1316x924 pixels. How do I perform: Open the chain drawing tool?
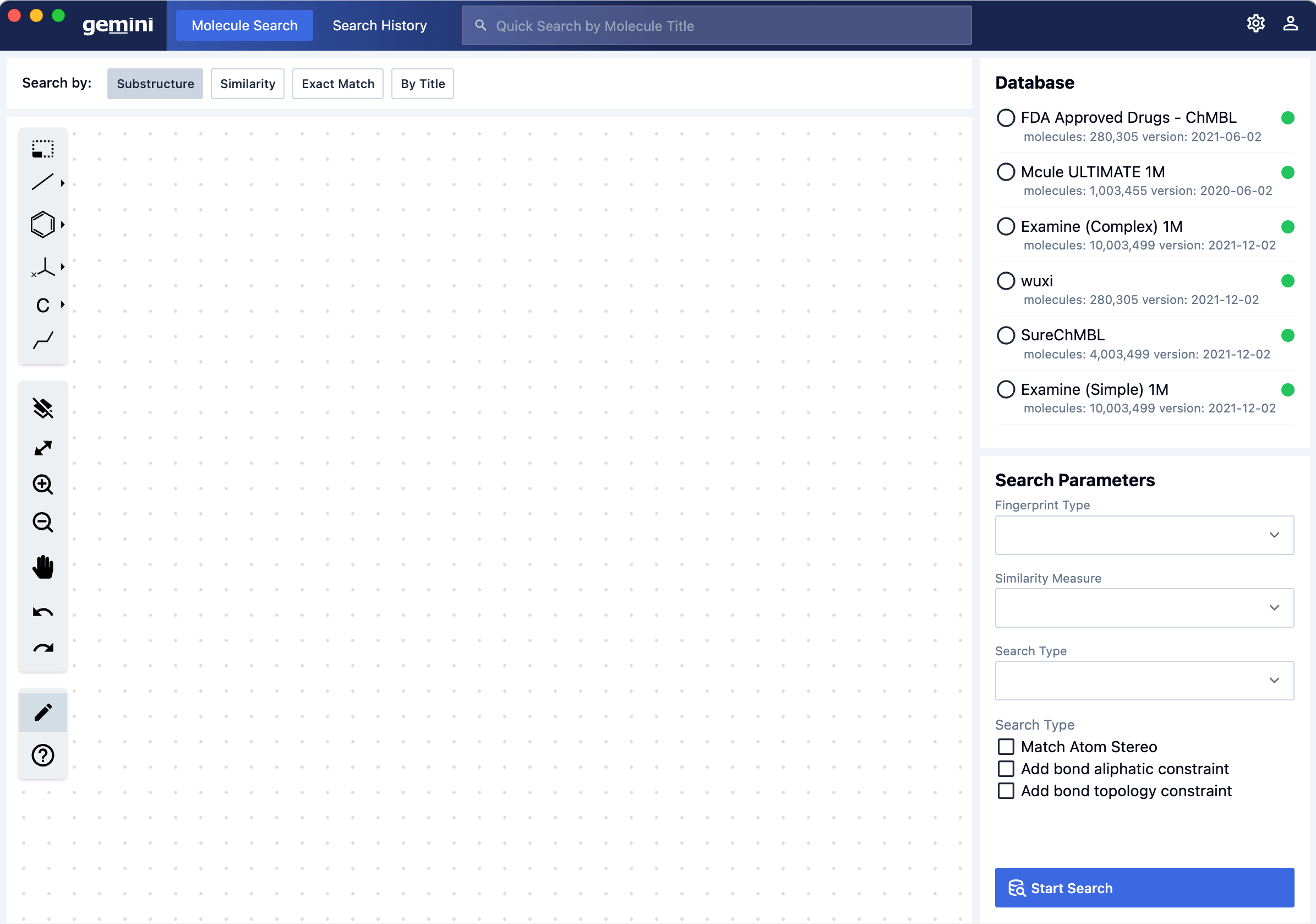[43, 340]
